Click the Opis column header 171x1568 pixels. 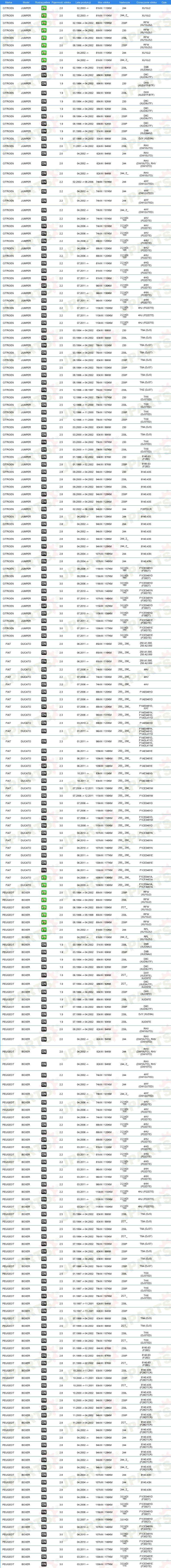(164, 2)
